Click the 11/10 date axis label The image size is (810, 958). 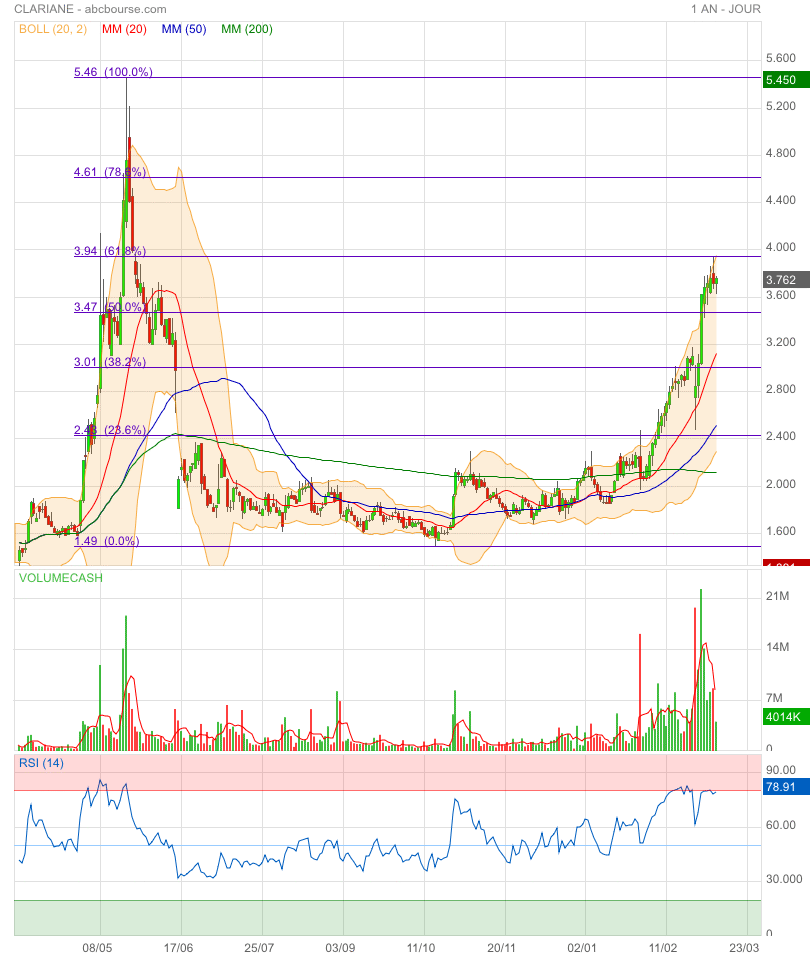pos(421,948)
